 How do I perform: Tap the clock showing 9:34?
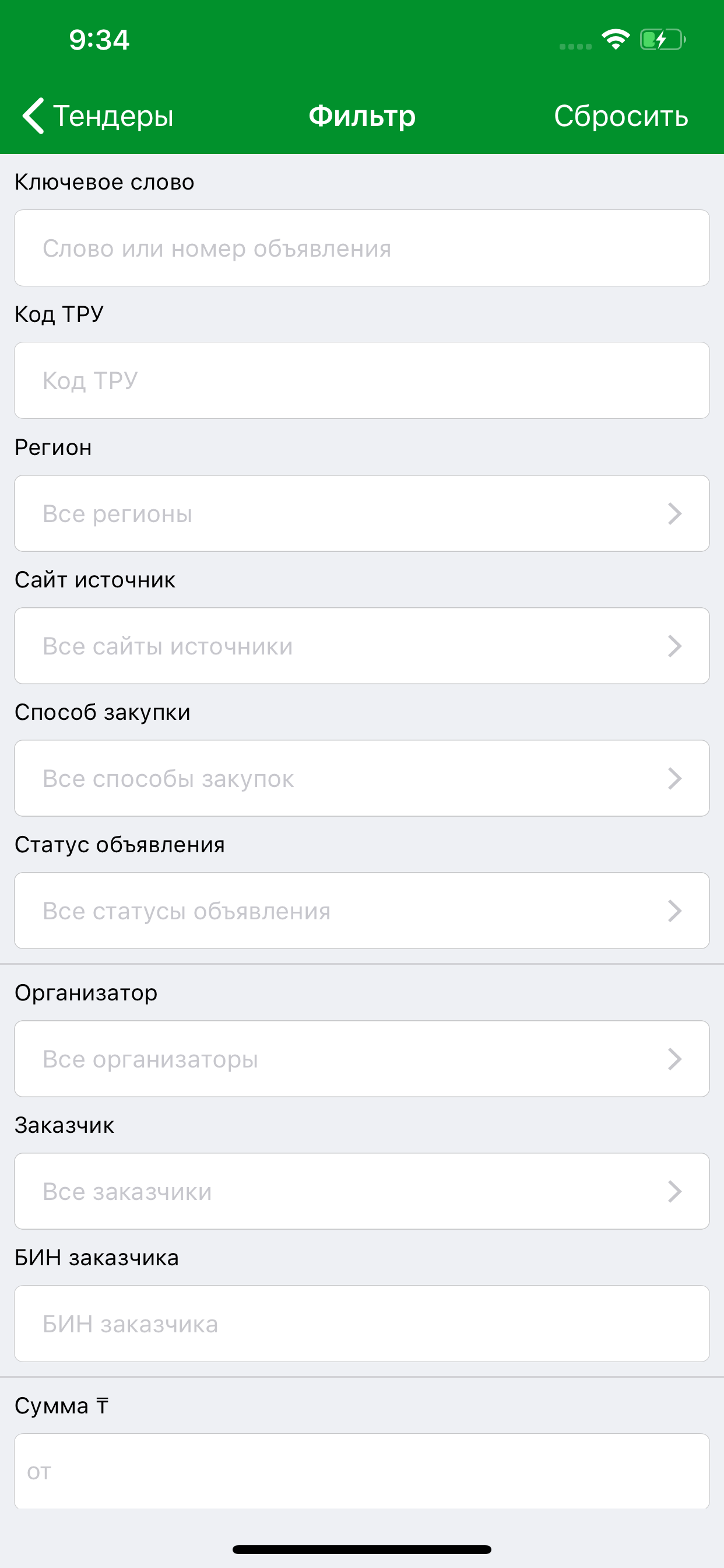[99, 39]
